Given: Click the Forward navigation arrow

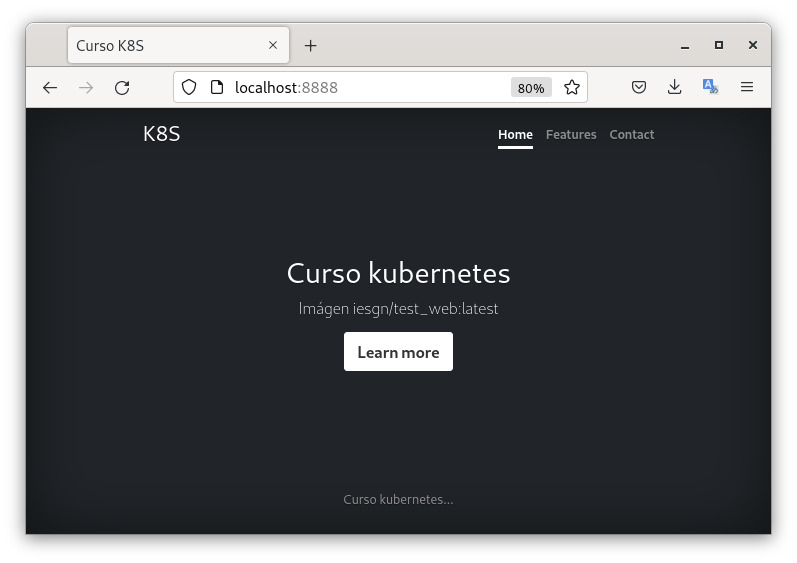Looking at the screenshot, I should coord(86,88).
